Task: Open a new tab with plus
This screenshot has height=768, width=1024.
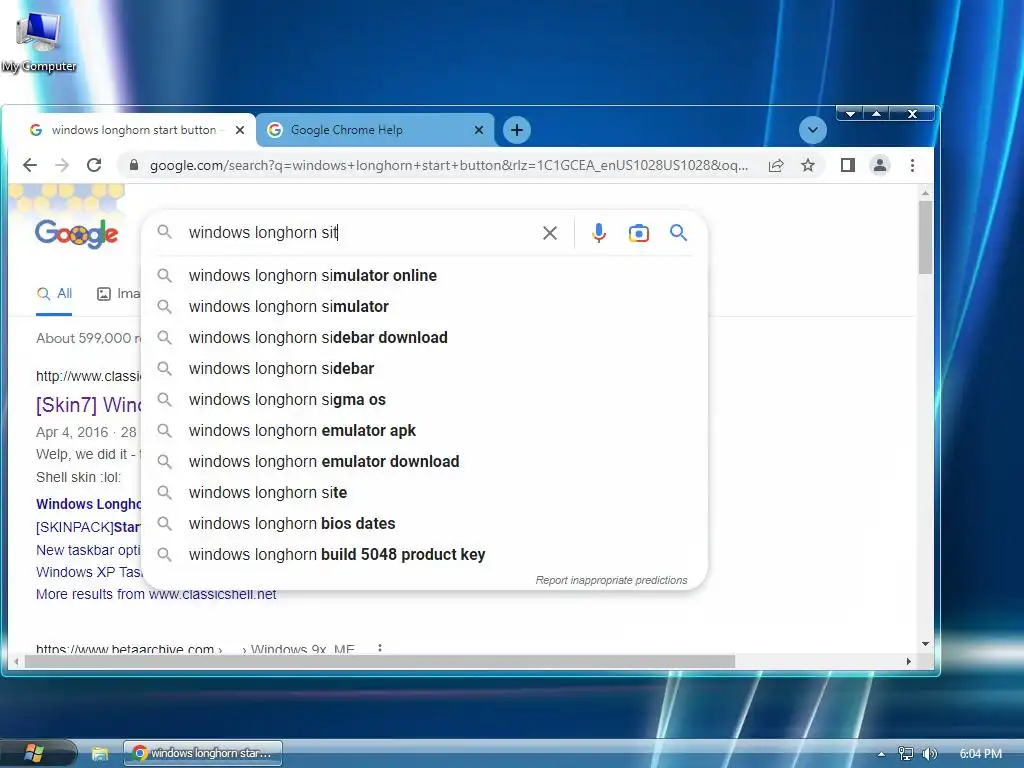Action: click(x=517, y=130)
